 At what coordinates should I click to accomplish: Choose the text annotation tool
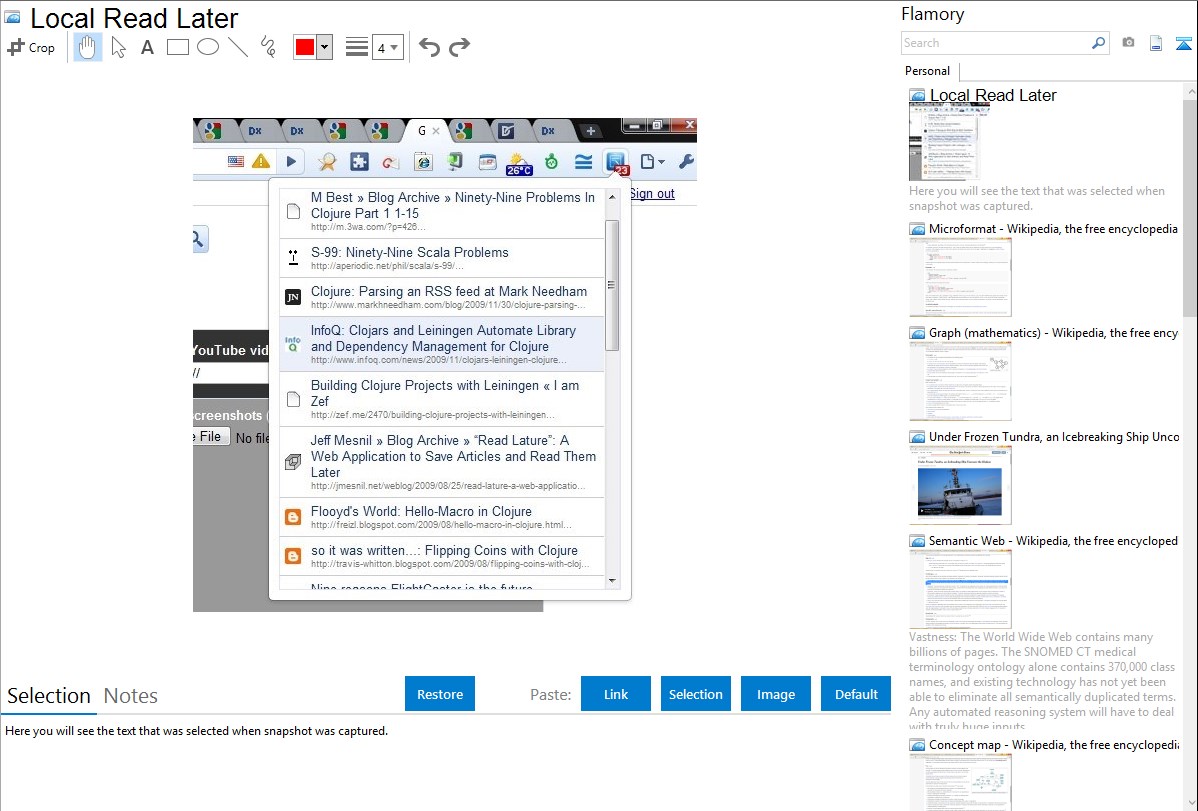point(147,47)
